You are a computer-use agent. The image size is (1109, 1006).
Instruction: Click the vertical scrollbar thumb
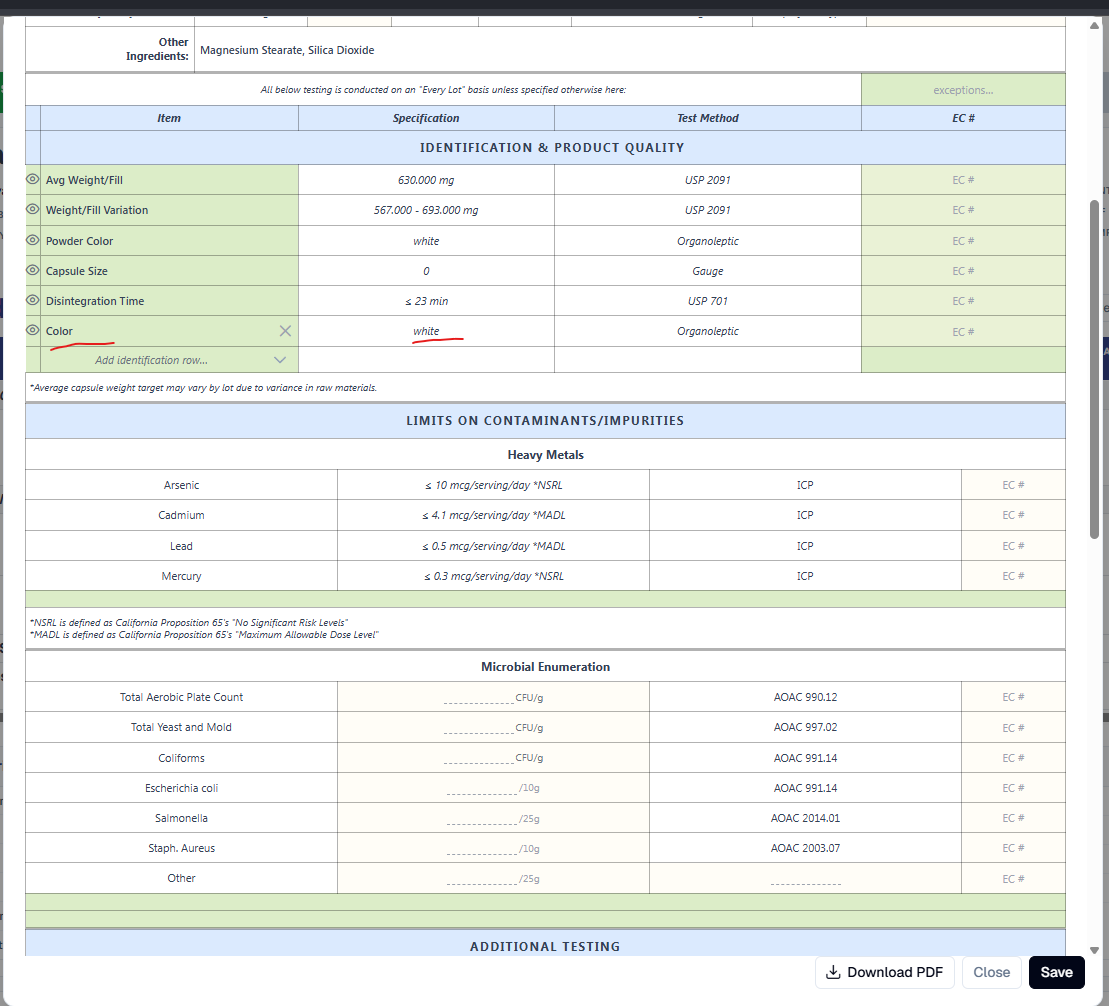1094,369
